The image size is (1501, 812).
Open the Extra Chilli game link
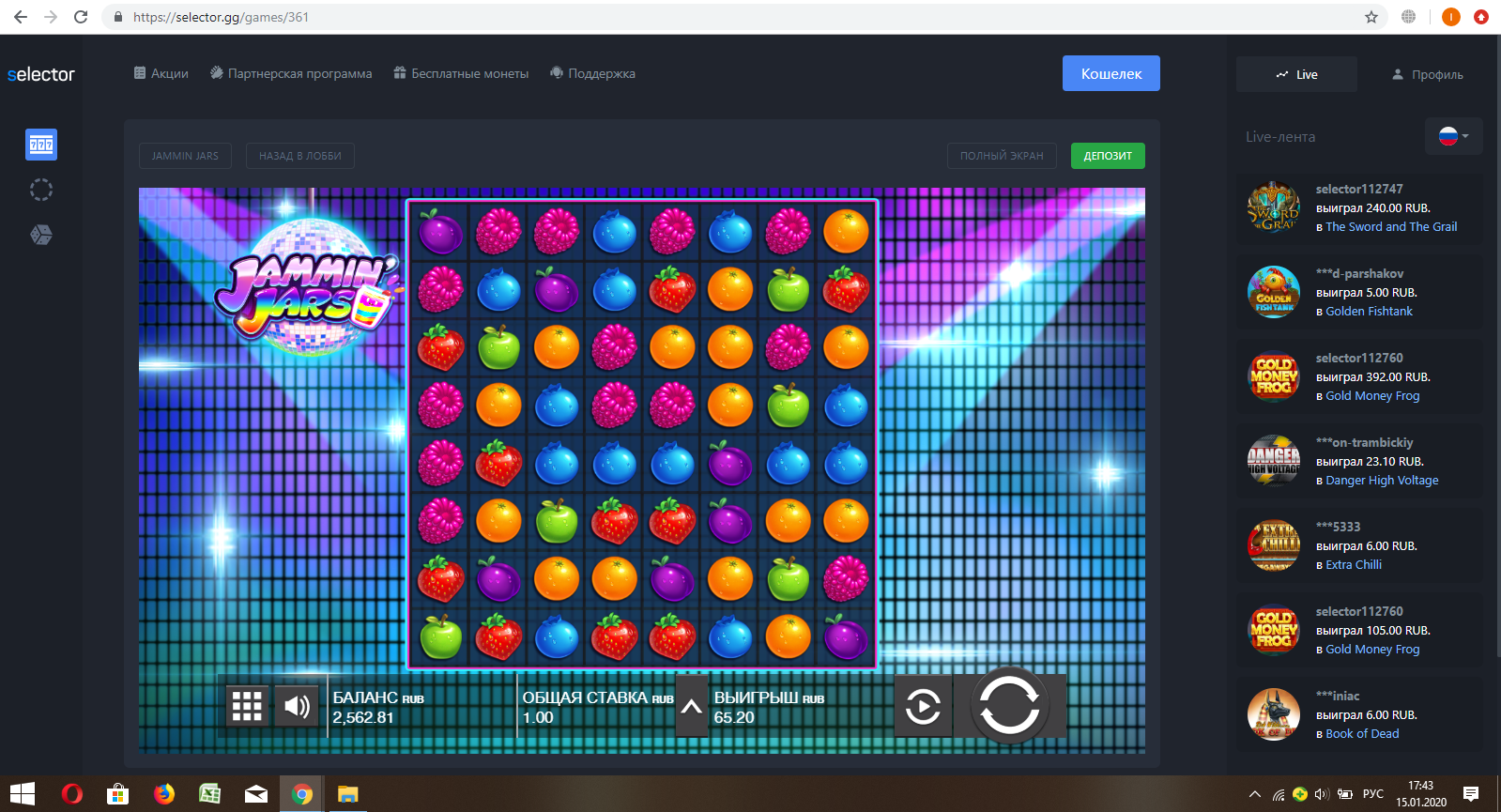point(1354,564)
